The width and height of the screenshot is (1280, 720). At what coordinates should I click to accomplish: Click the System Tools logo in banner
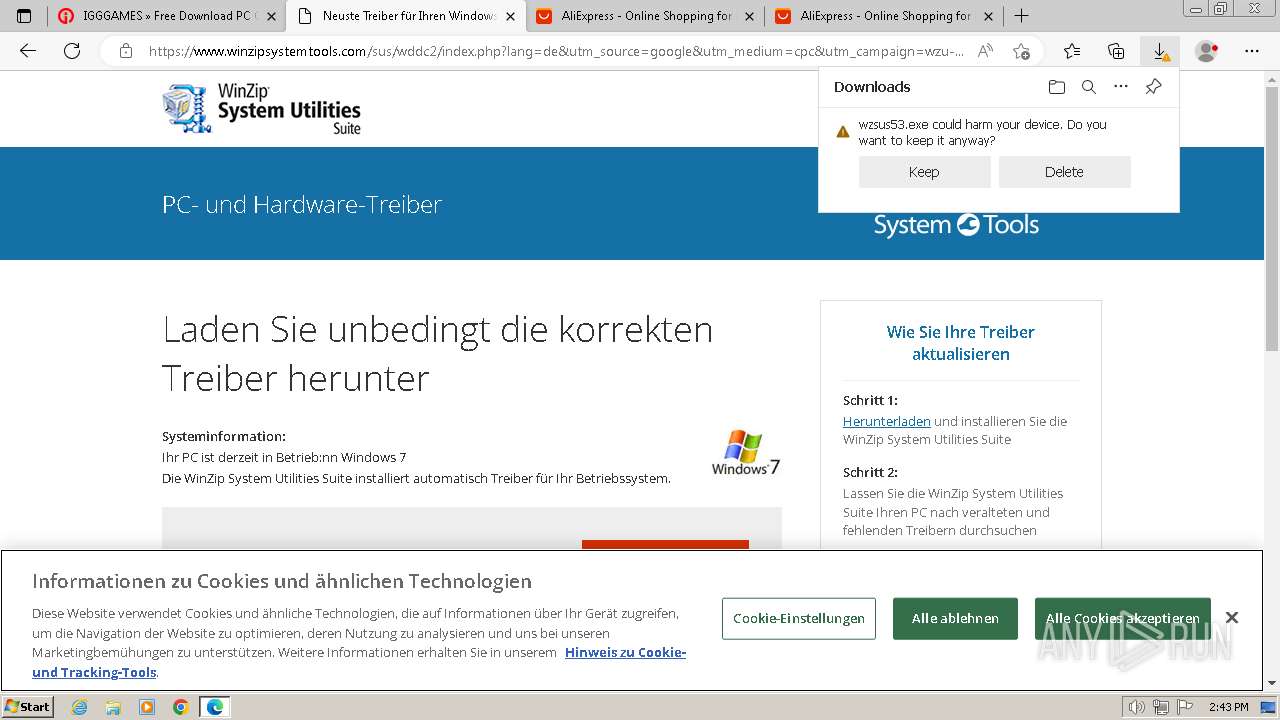pyautogui.click(x=956, y=225)
